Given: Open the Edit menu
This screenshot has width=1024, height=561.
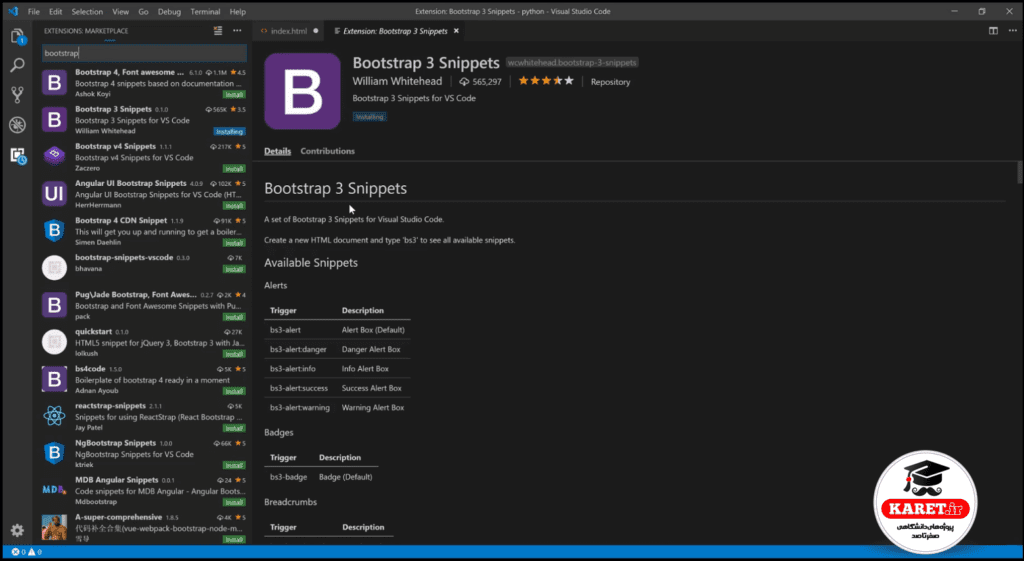Looking at the screenshot, I should tap(56, 12).
